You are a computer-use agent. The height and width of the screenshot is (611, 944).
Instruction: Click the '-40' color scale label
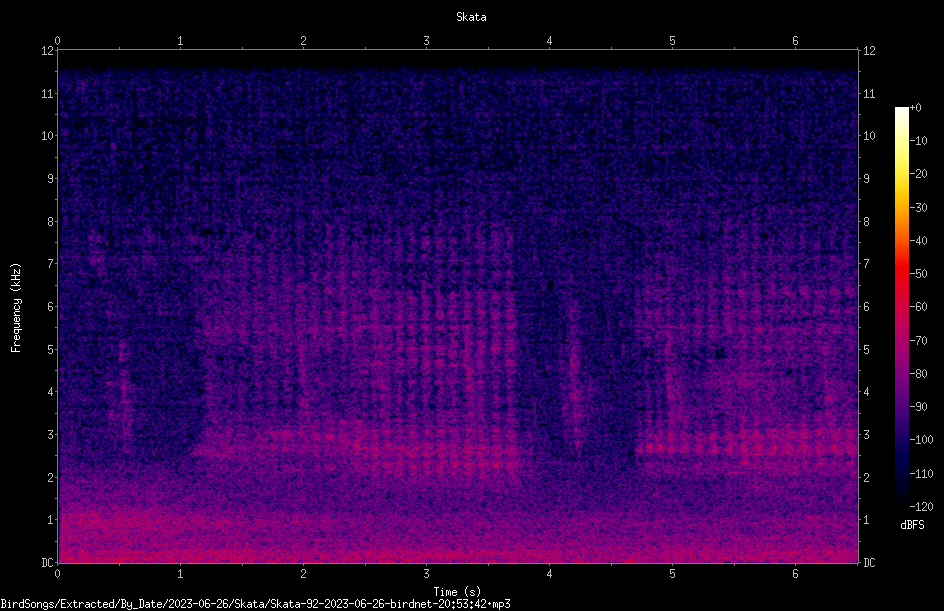(918, 241)
